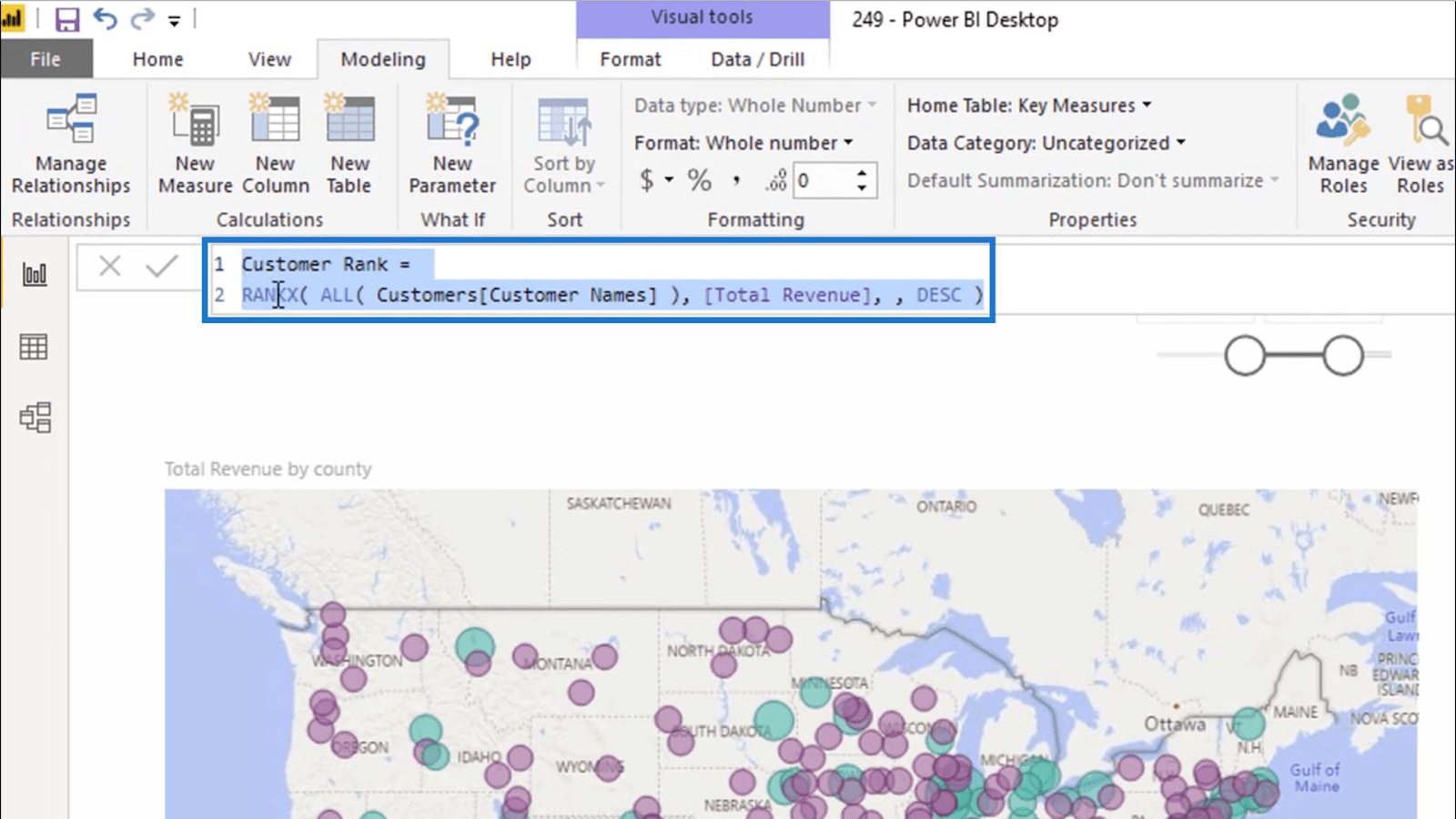
Task: Click the Customer Rank measure name text
Action: [x=315, y=264]
